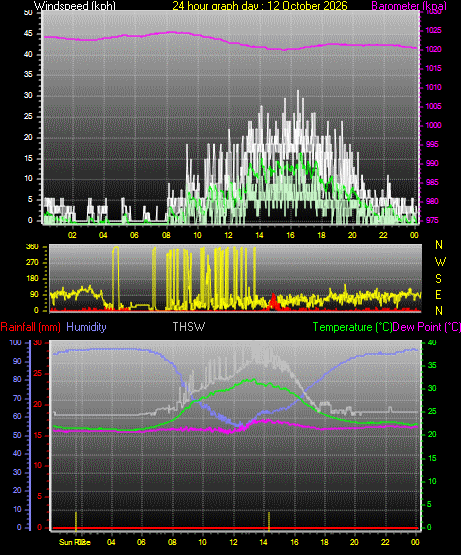
Task: Click the "100" blue humidity axis value
Action: point(15,343)
